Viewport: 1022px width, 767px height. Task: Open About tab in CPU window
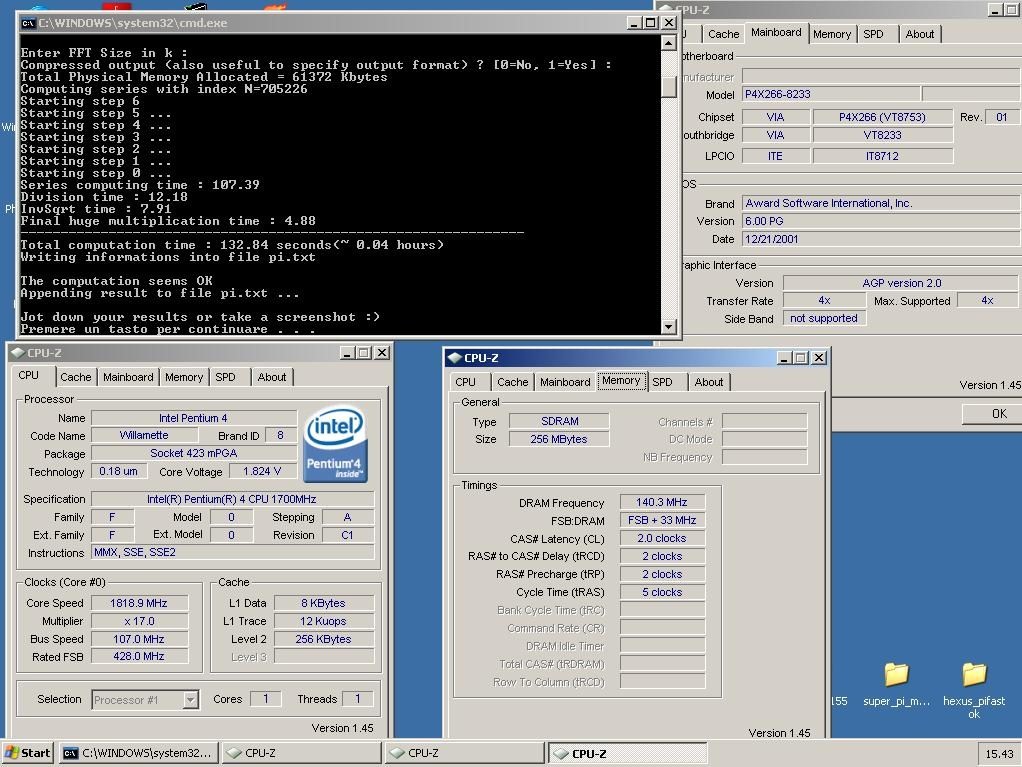point(272,377)
